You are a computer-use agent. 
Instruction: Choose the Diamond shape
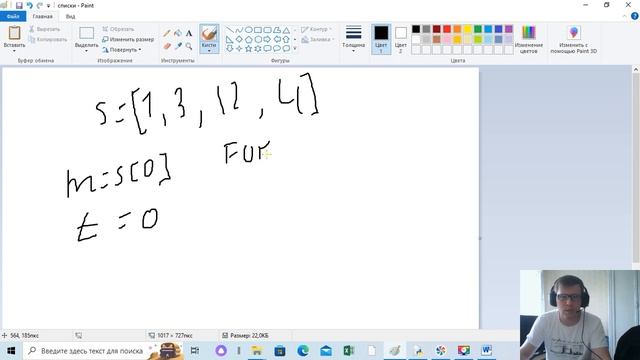point(239,40)
